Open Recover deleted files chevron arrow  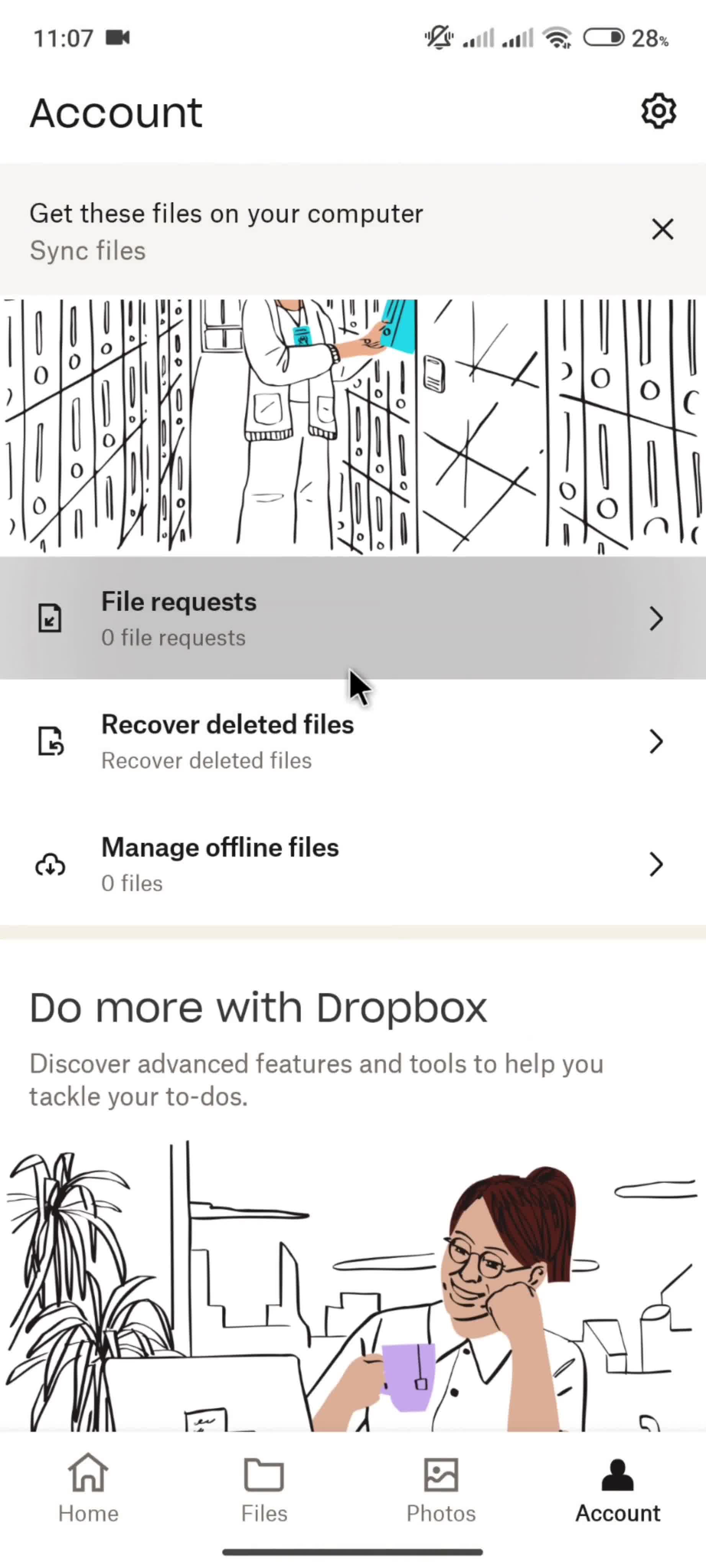click(x=655, y=742)
